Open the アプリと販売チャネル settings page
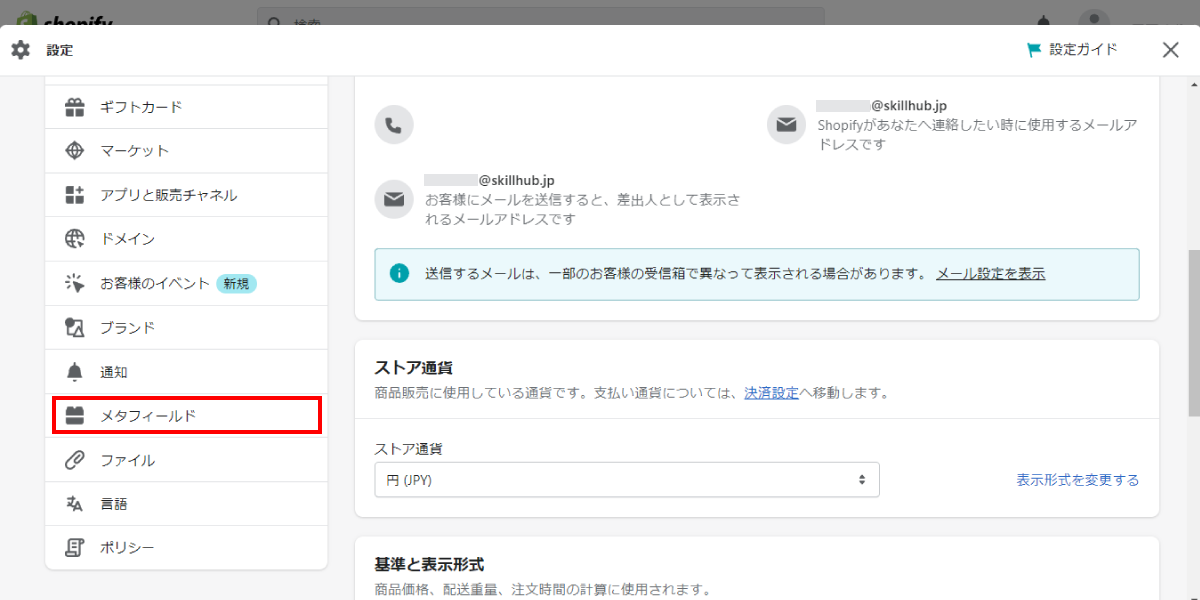Screen dimensions: 1200x600 186,195
